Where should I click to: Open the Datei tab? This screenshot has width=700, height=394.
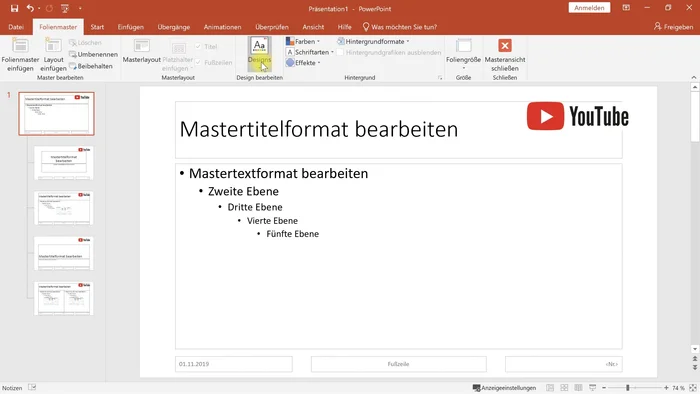click(16, 27)
